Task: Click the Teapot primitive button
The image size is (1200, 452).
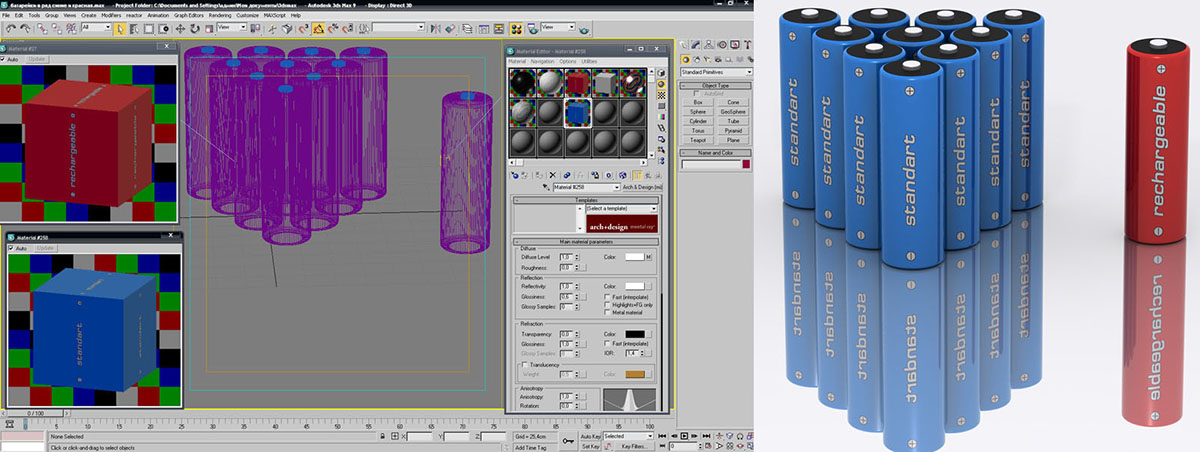Action: tap(698, 140)
